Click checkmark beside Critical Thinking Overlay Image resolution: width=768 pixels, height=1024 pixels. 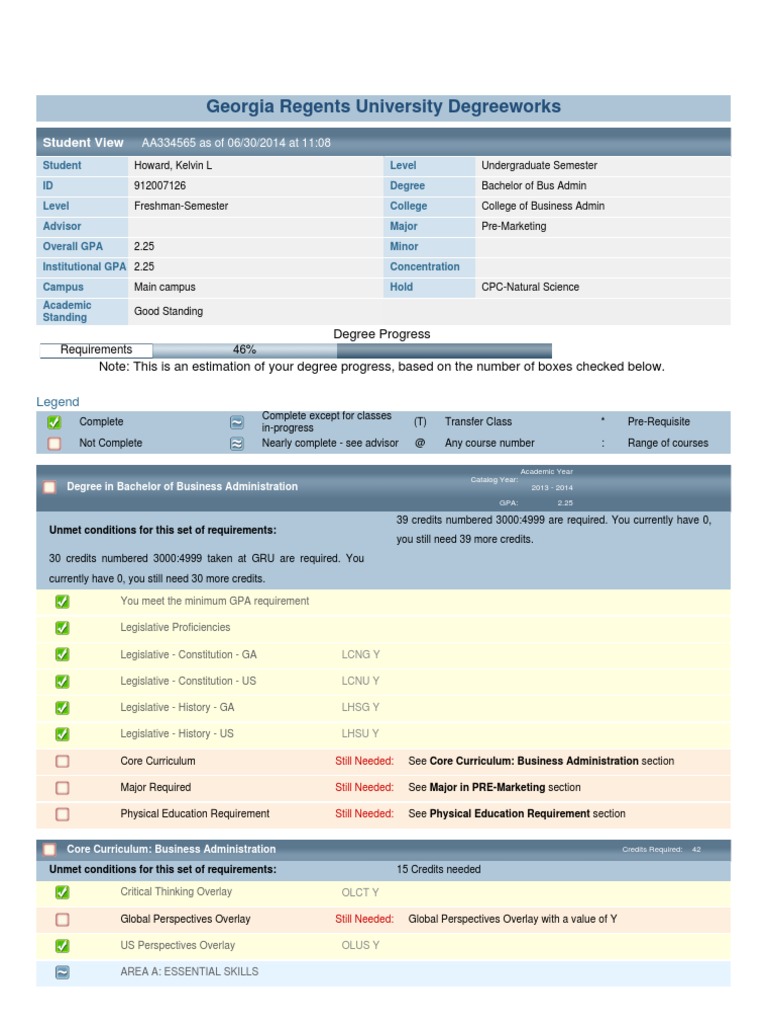pyautogui.click(x=62, y=892)
